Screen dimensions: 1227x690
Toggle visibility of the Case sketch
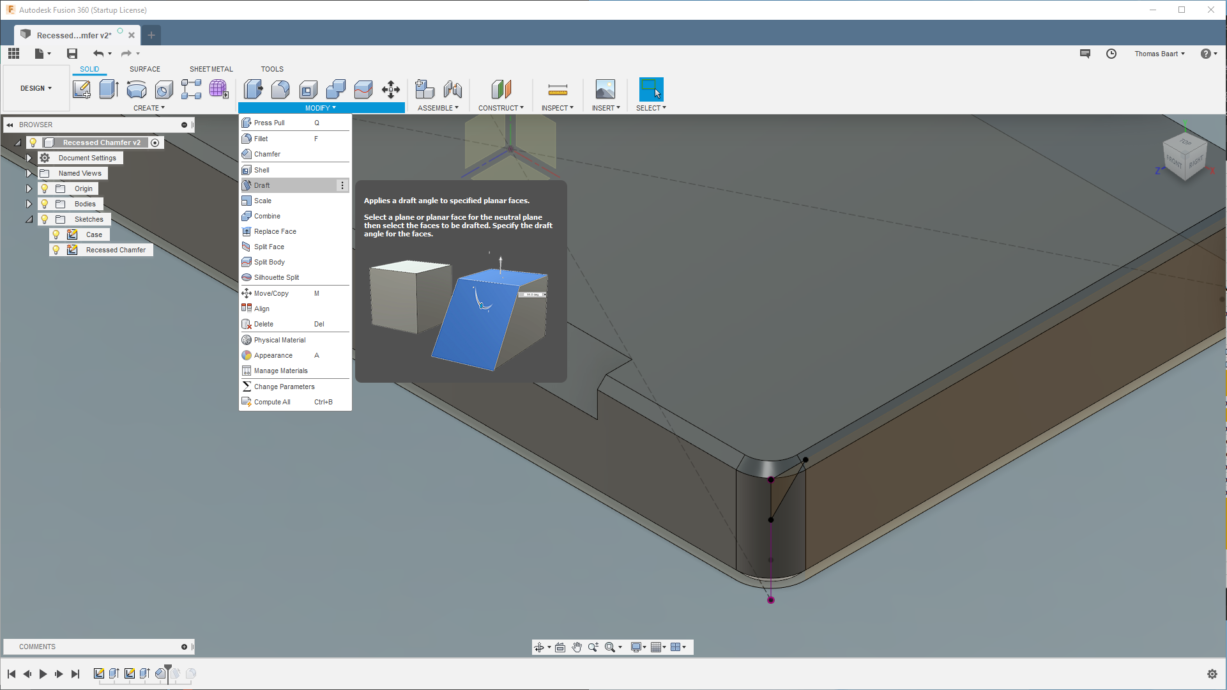(56, 234)
